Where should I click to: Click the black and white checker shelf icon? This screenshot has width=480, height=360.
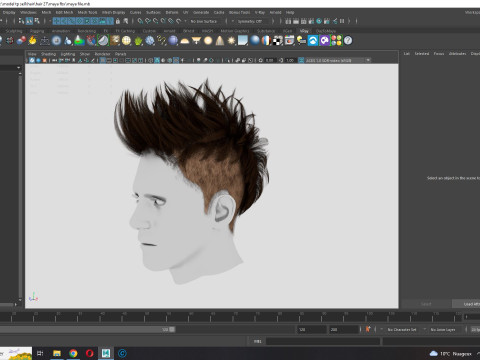pos(278,41)
